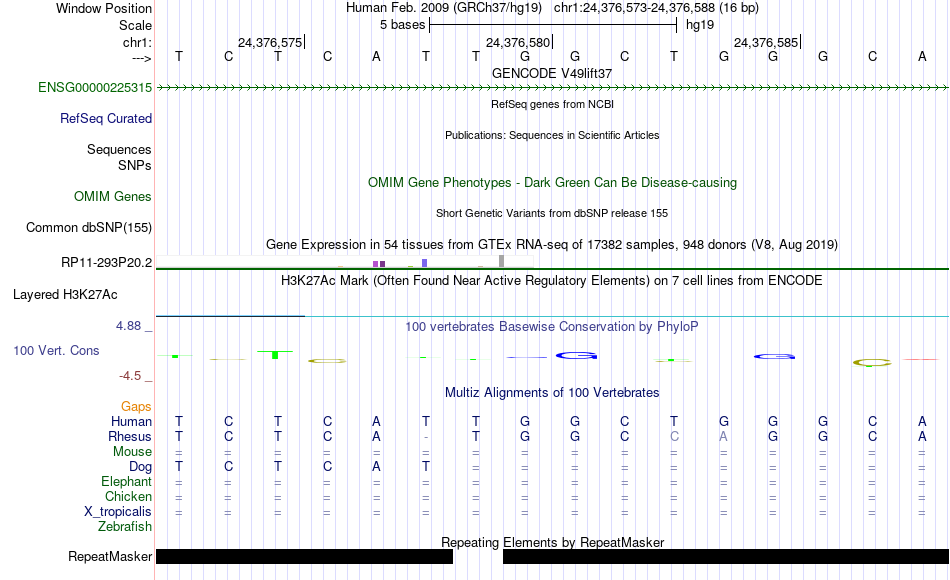
Task: Click the large blue G PhyloP logo
Action: 576,355
